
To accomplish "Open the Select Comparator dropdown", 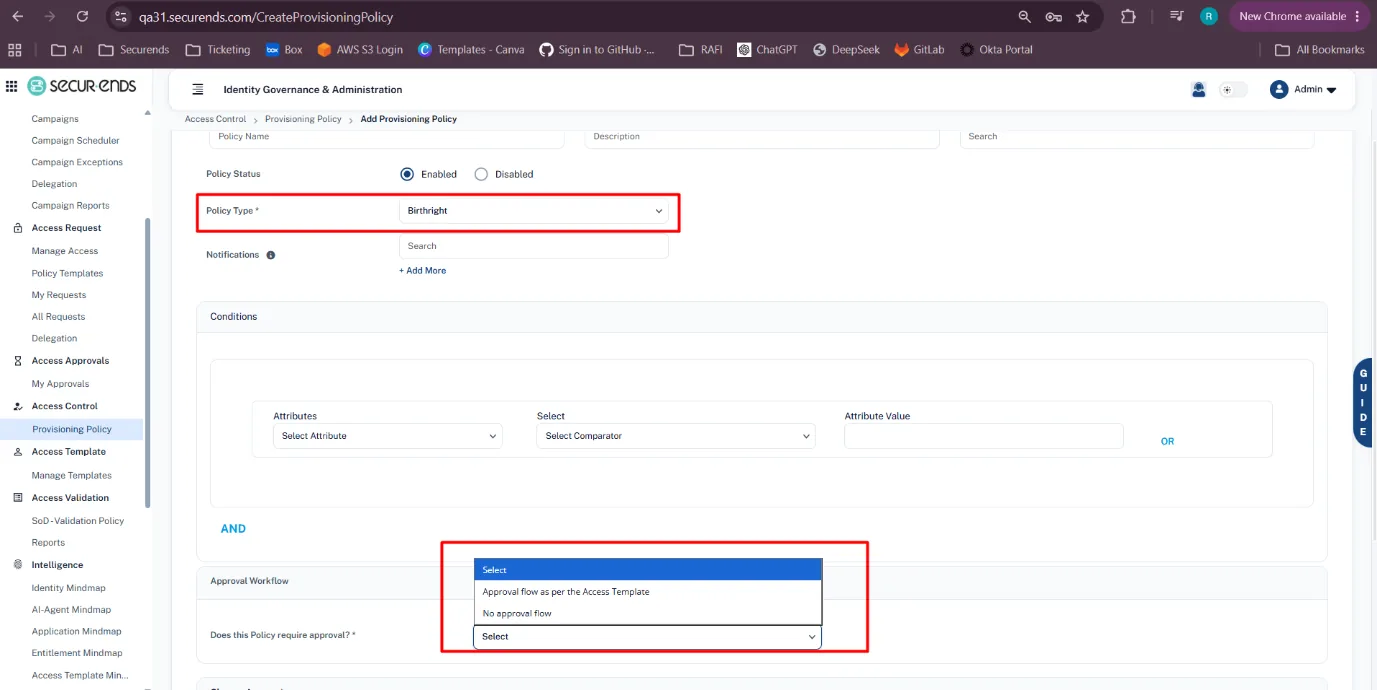I will click(x=675, y=436).
